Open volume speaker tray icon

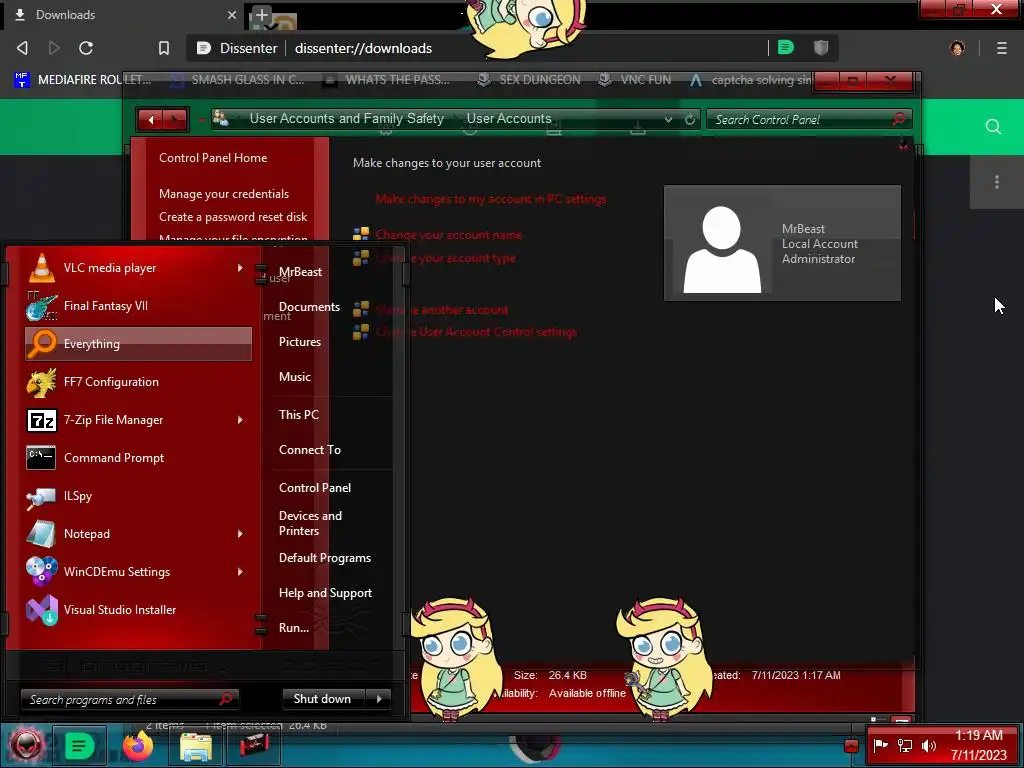(928, 745)
